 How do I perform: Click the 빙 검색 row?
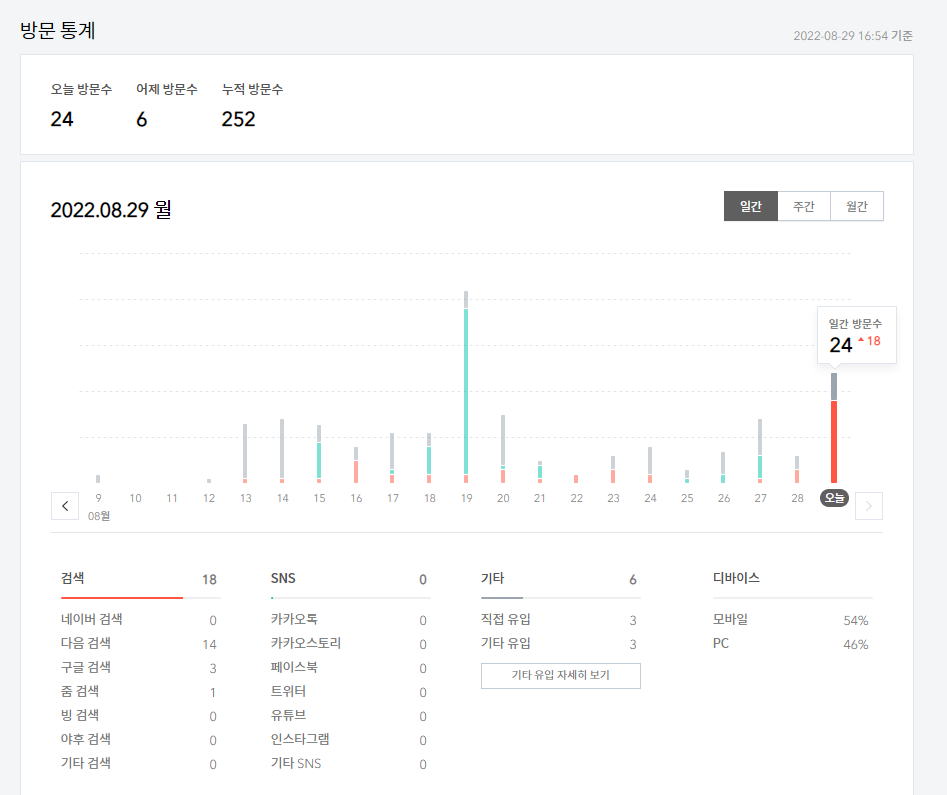pyautogui.click(x=140, y=715)
